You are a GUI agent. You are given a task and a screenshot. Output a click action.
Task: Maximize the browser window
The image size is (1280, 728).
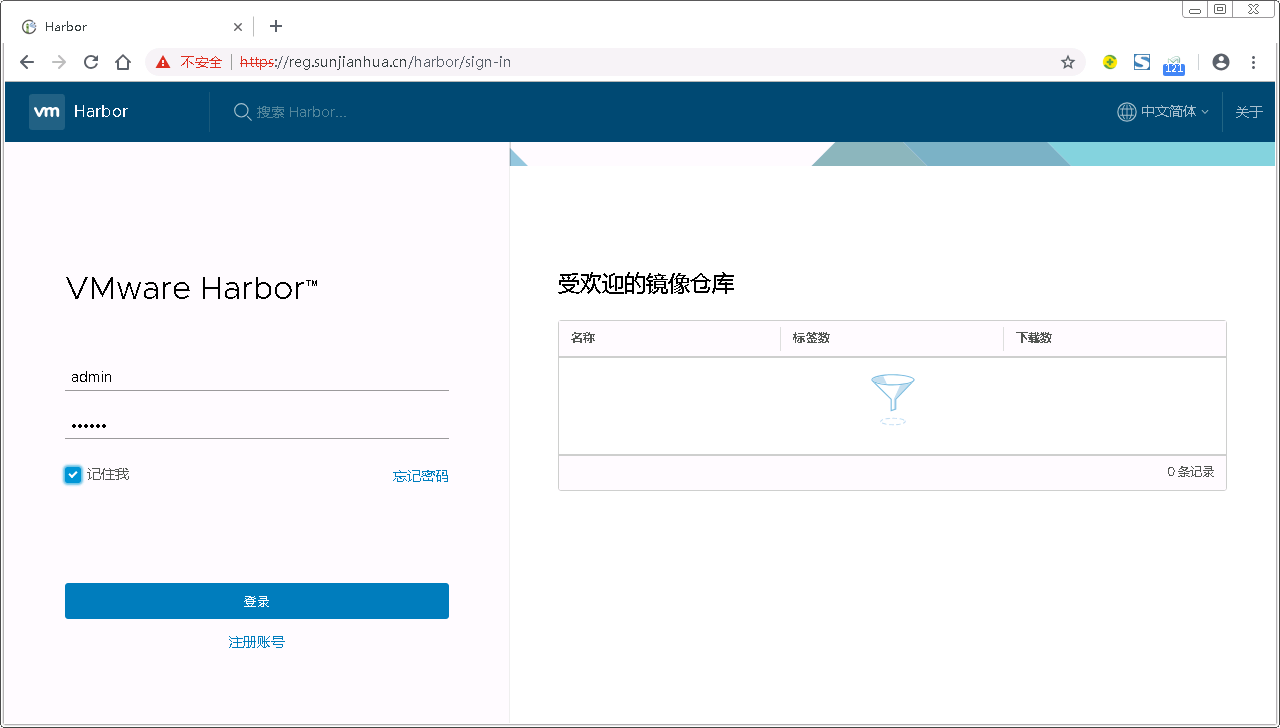pyautogui.click(x=1220, y=9)
